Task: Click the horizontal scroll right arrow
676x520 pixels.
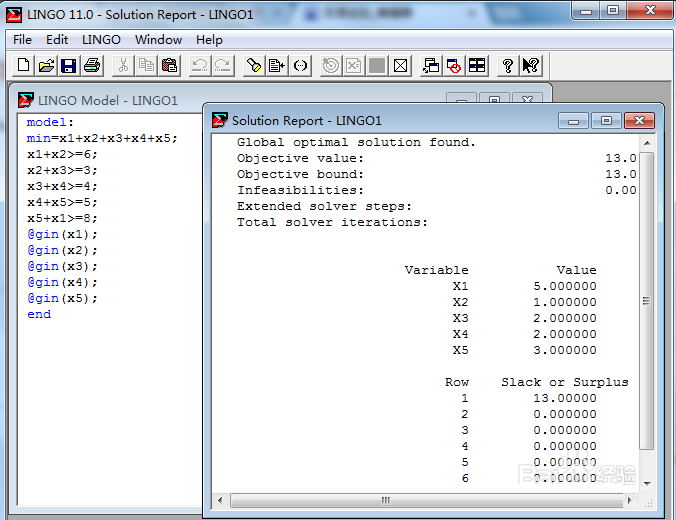Action: (630, 501)
